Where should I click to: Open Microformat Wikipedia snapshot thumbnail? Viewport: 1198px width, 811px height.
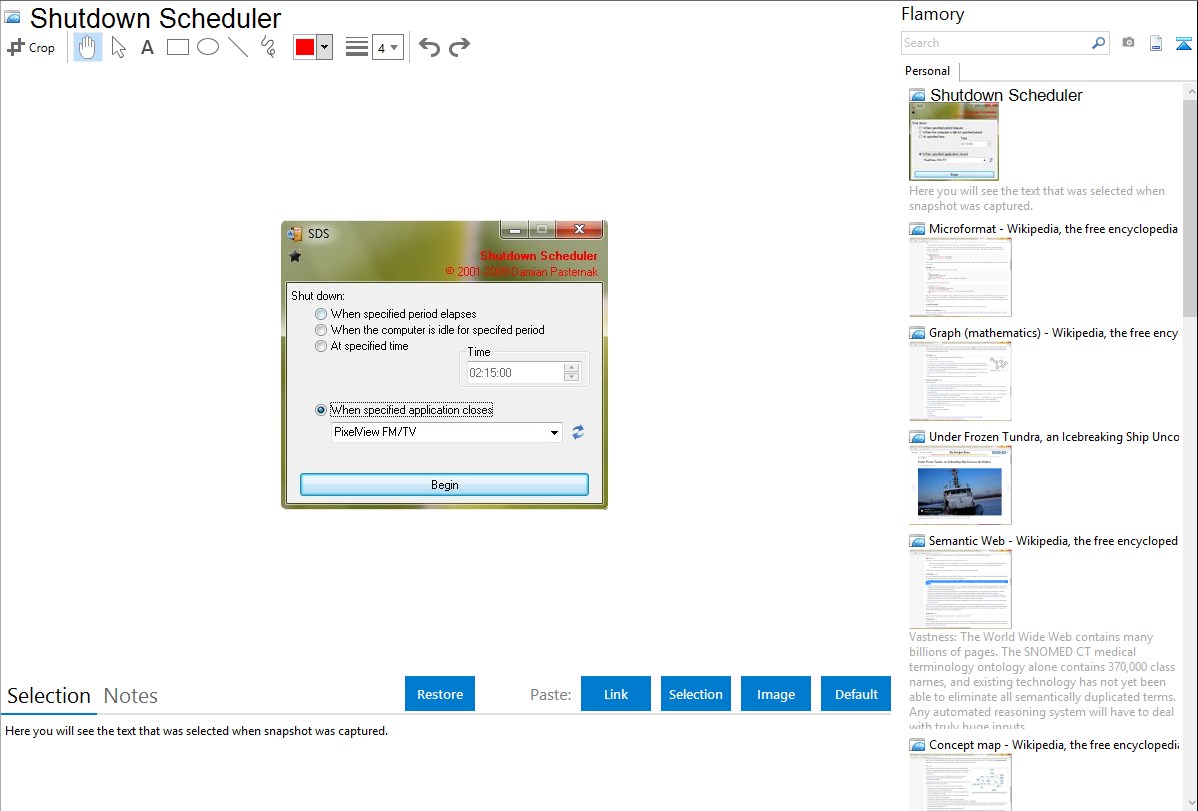(960, 277)
